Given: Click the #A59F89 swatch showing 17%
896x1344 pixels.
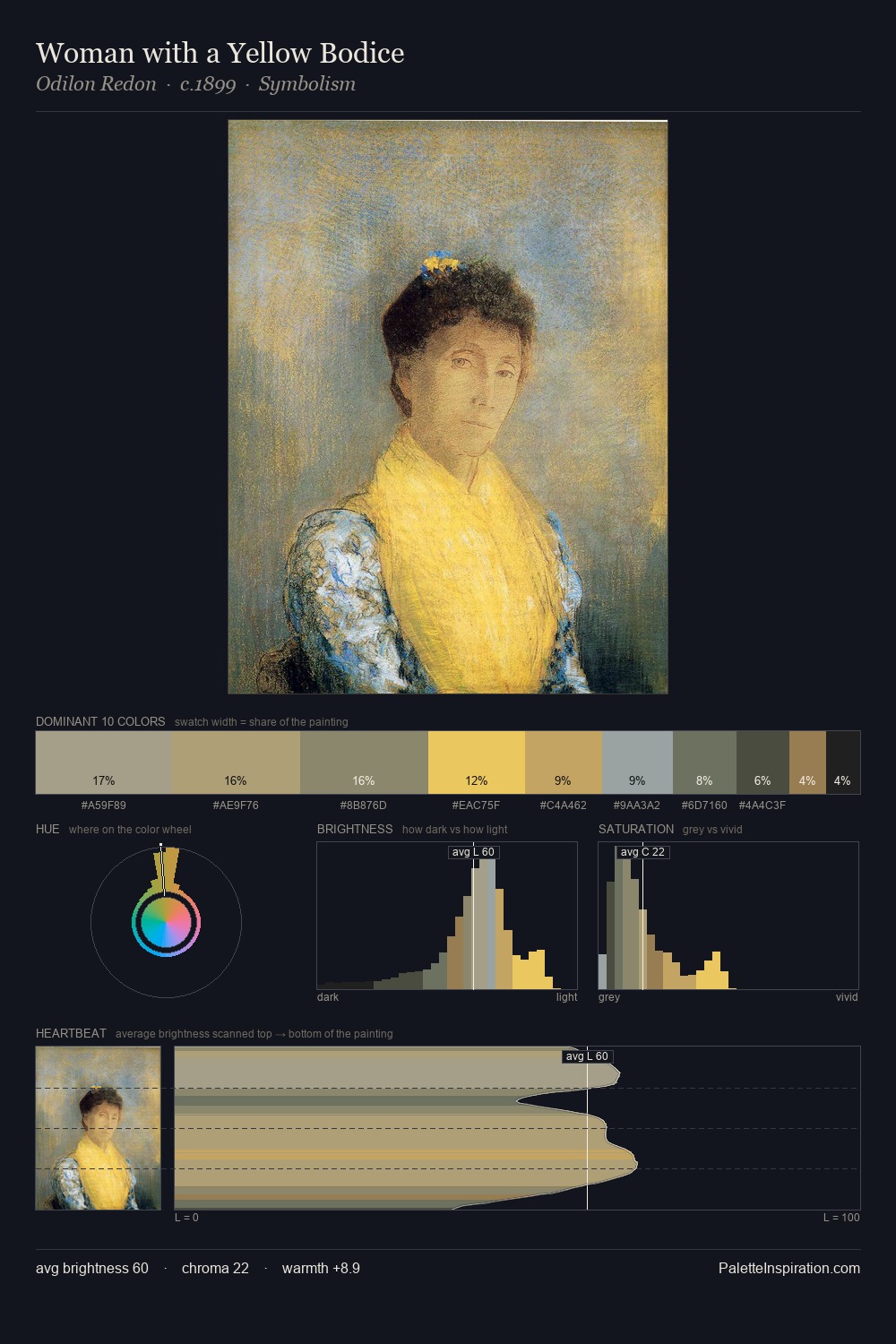Looking at the screenshot, I should [x=104, y=762].
